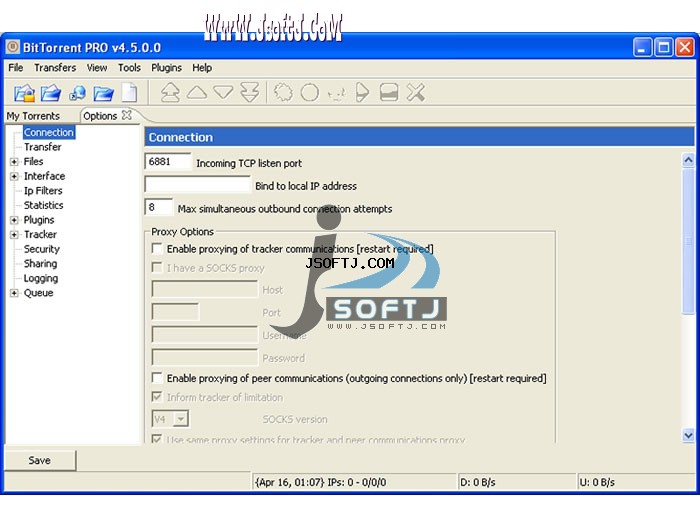Switch to the My Torrents tab

(33, 116)
